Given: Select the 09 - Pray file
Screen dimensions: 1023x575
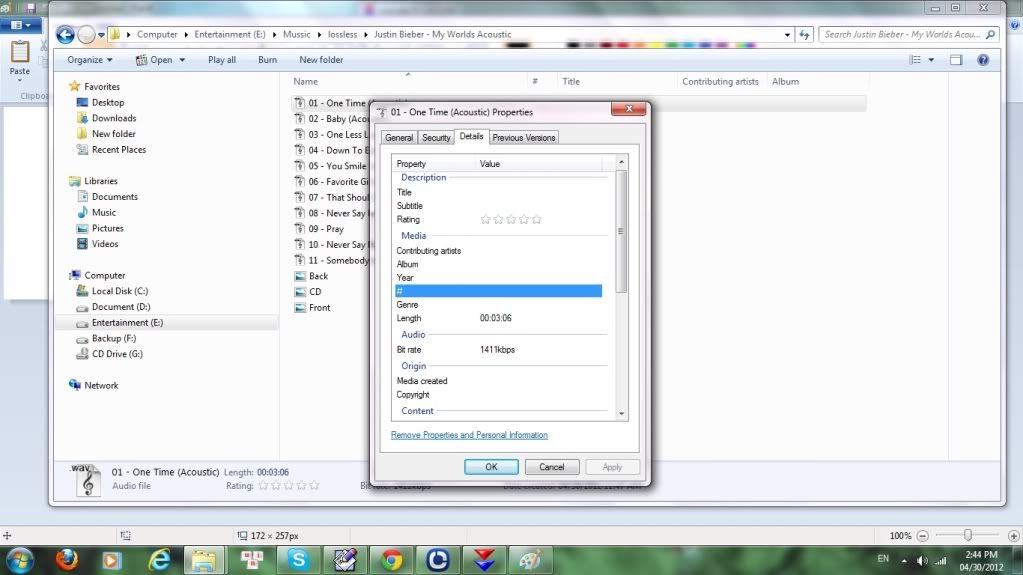Looking at the screenshot, I should (x=326, y=229).
